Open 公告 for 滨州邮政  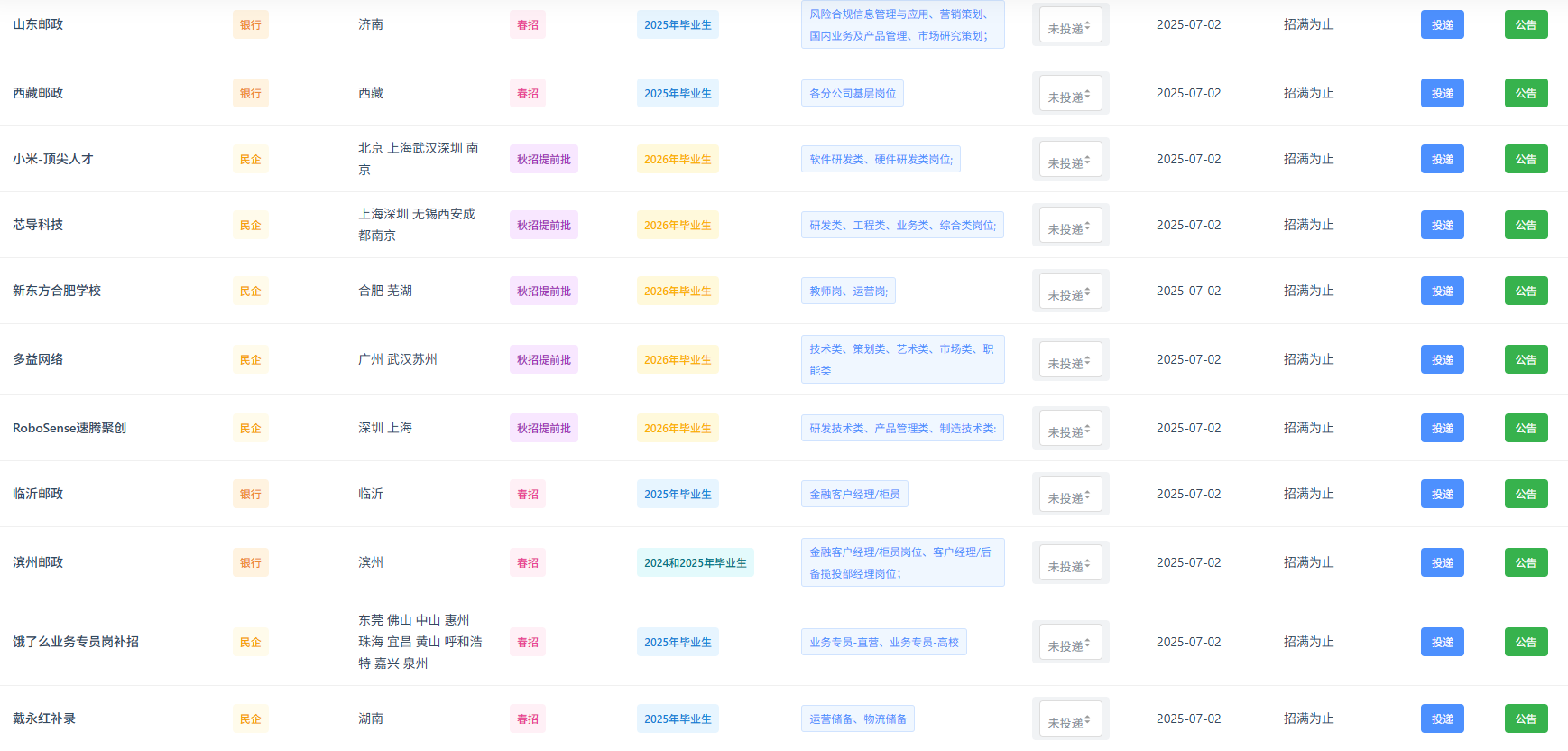[1526, 562]
